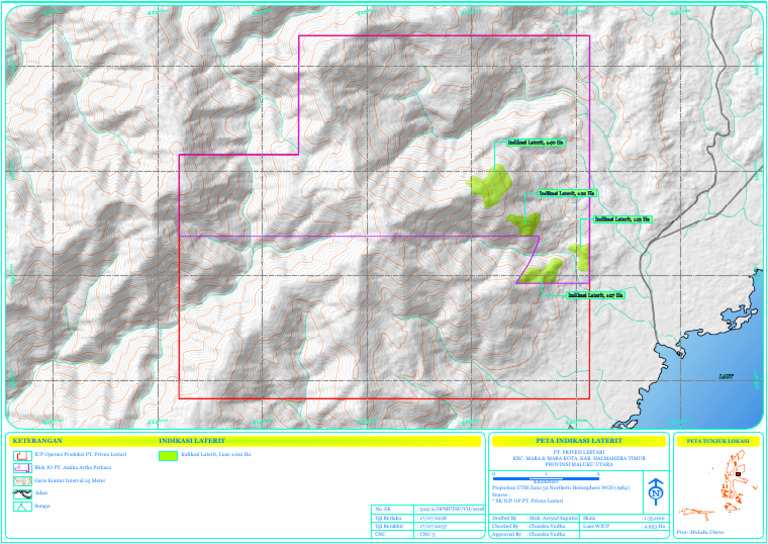768x544 pixels.
Task: Click the magenta Blok JO legend symbol
Action: pyautogui.click(x=23, y=468)
